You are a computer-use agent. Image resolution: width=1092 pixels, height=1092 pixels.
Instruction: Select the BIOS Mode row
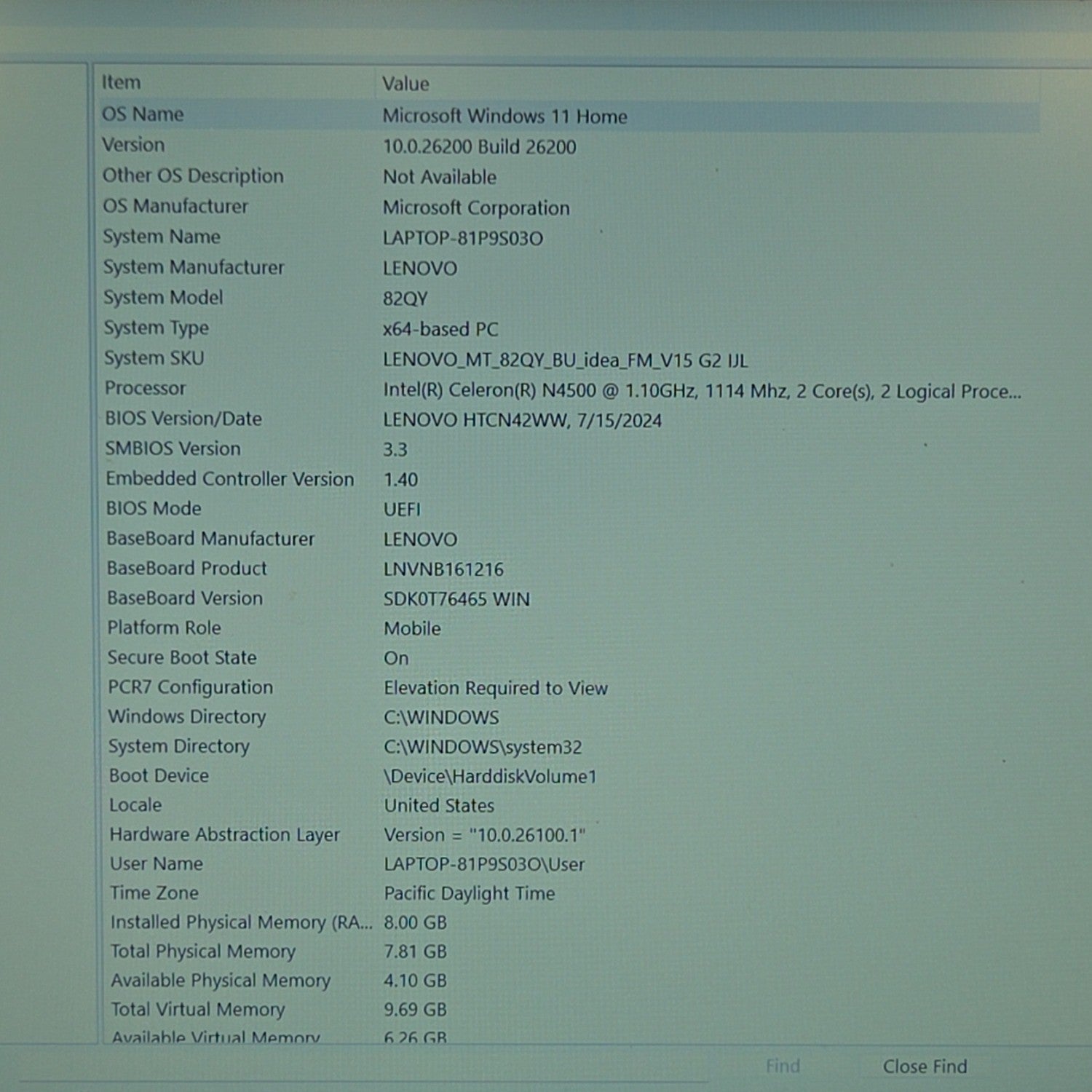[568, 509]
